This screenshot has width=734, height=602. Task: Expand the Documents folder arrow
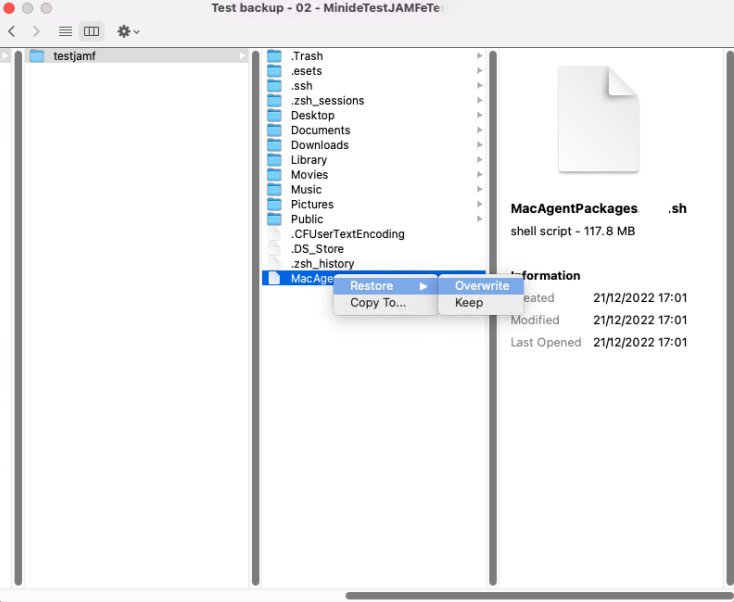point(480,130)
